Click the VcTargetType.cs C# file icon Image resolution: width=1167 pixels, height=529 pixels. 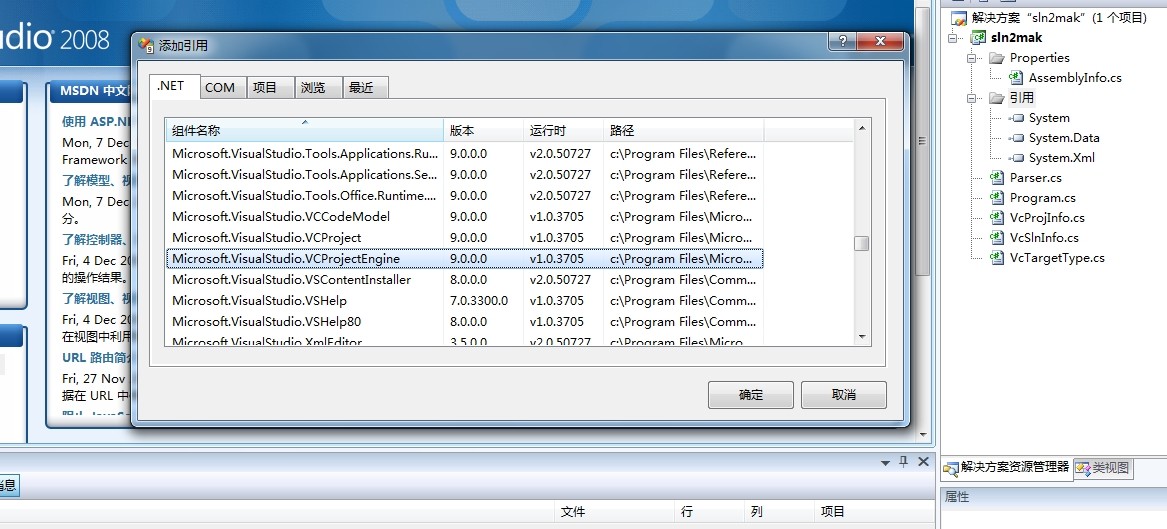[x=997, y=258]
